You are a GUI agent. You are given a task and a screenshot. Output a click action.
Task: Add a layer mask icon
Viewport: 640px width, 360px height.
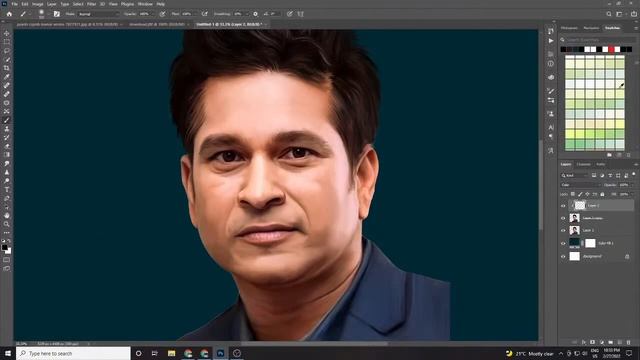593,342
